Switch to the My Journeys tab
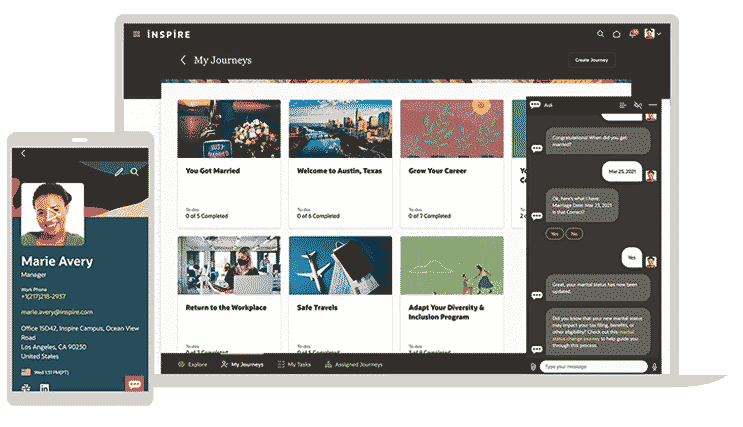 click(x=242, y=364)
